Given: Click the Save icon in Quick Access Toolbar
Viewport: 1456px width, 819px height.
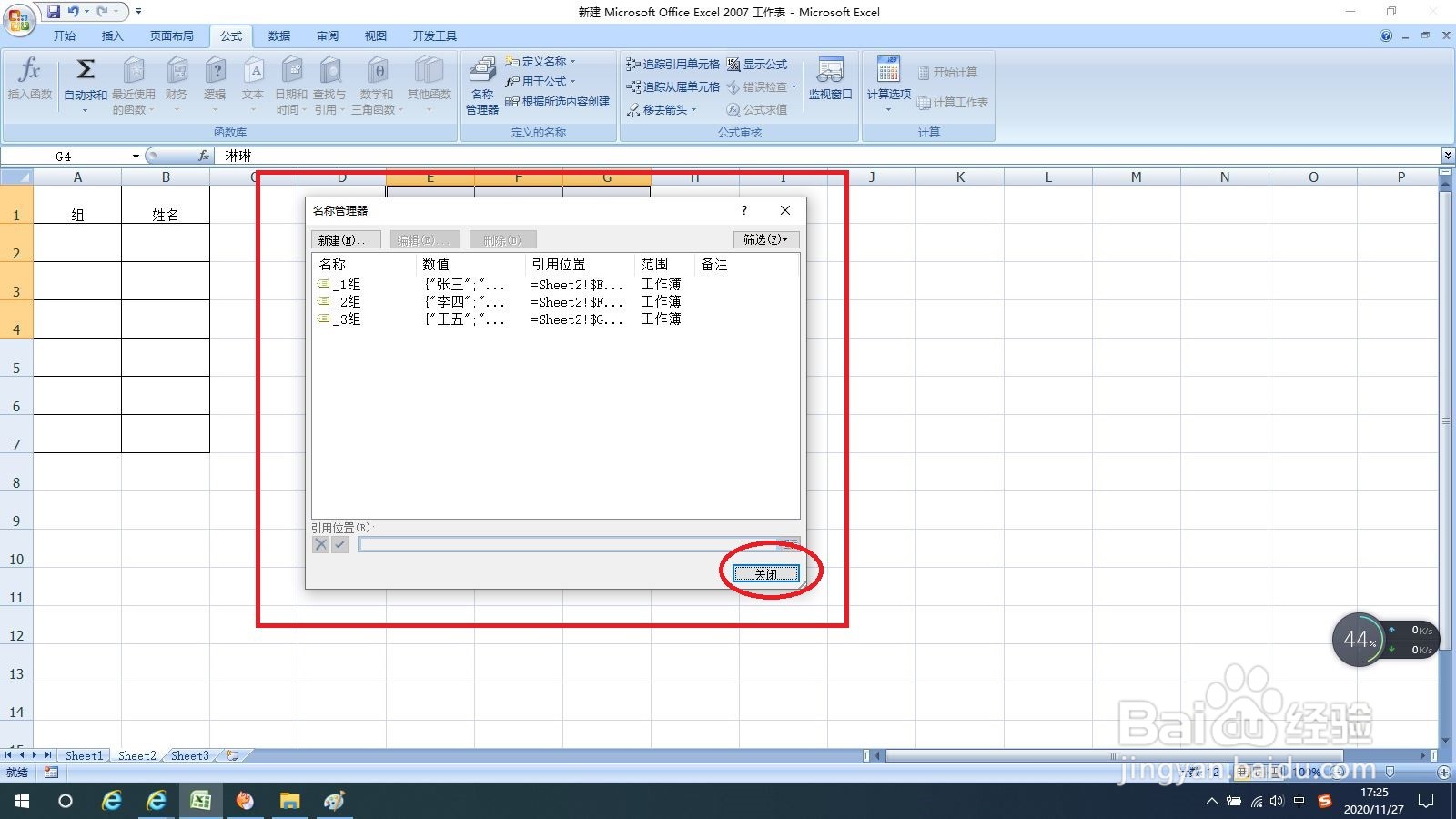Looking at the screenshot, I should (54, 12).
